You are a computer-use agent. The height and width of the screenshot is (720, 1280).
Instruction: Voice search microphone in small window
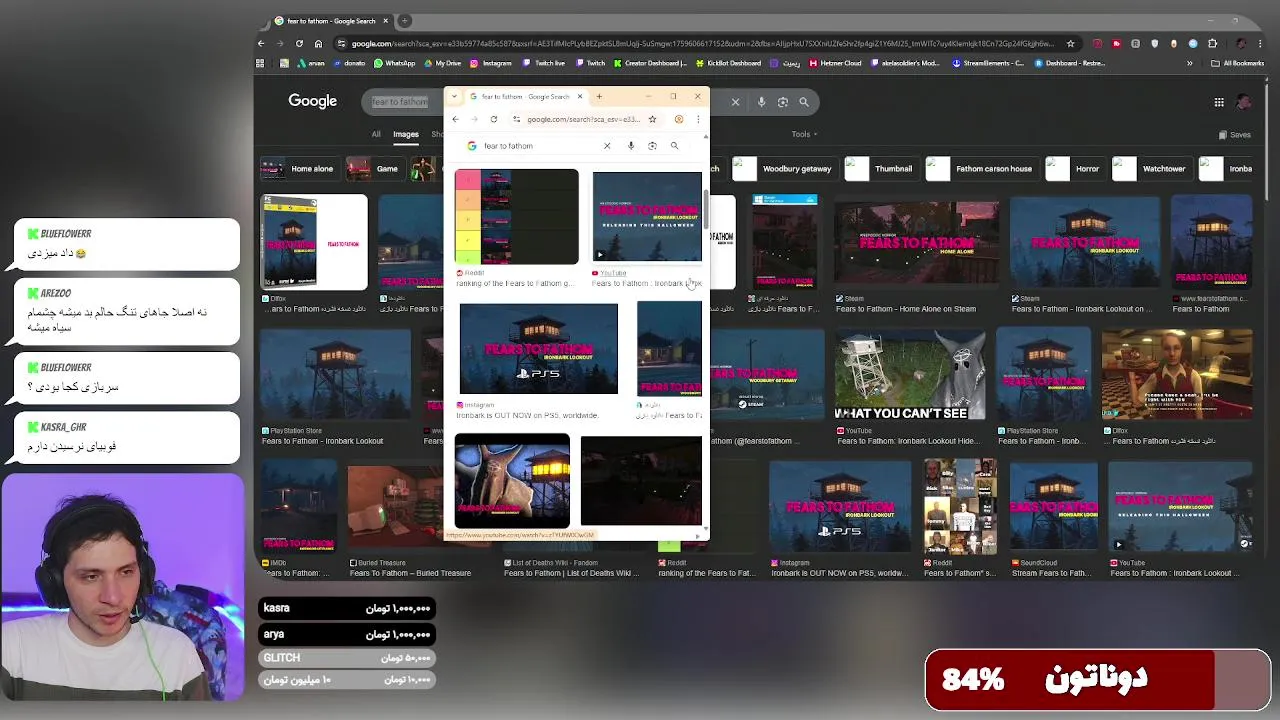(631, 146)
